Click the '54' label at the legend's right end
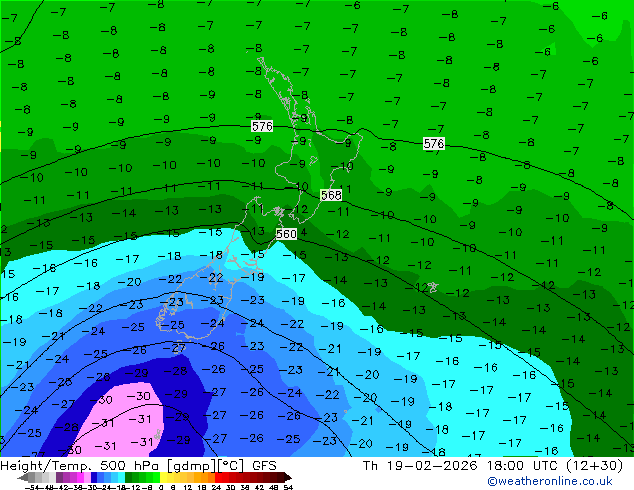Screen dimensions: 634x490 pyautogui.click(x=288, y=487)
